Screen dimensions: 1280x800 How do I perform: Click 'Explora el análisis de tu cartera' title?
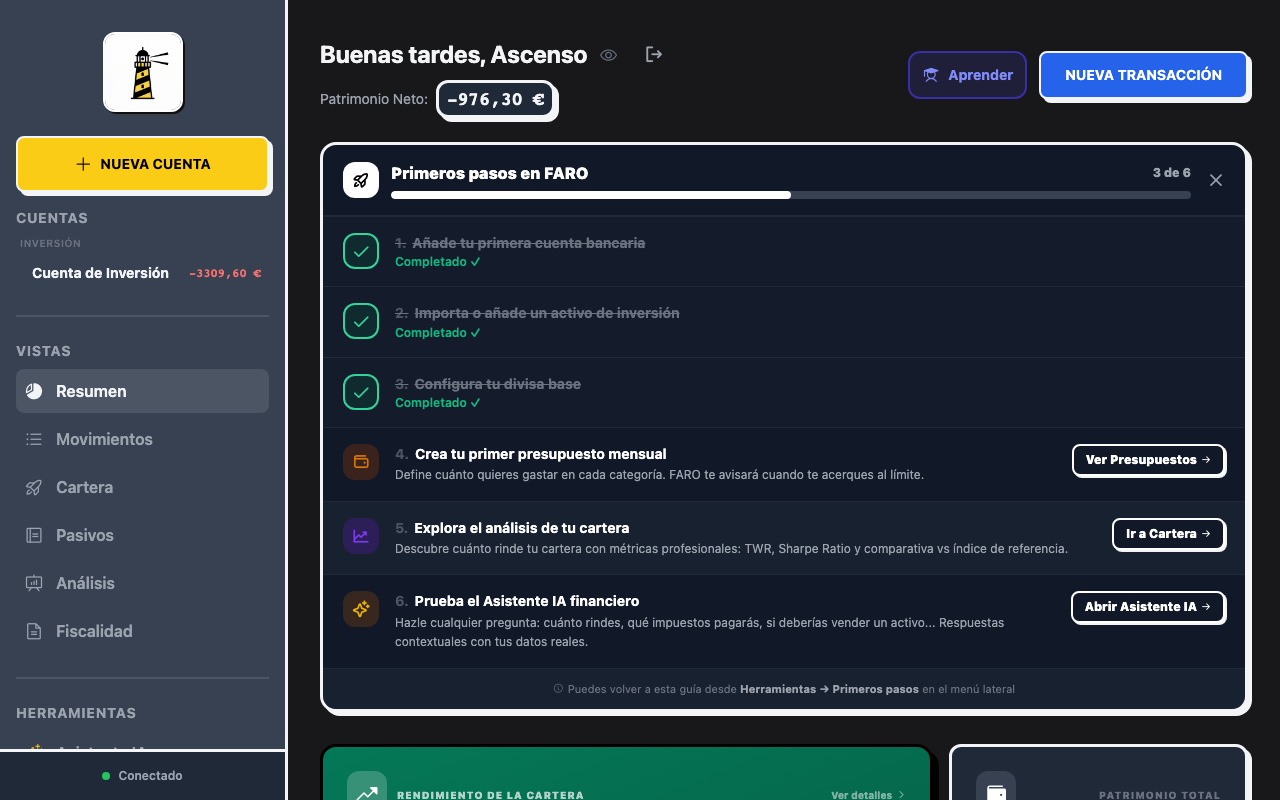521,528
